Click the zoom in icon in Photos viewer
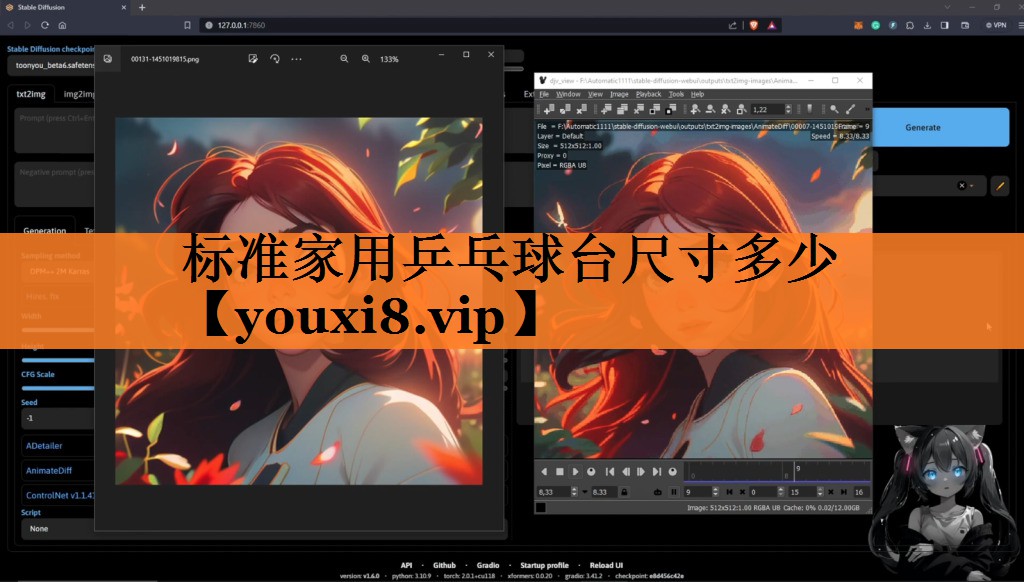The image size is (1024, 582). click(366, 59)
